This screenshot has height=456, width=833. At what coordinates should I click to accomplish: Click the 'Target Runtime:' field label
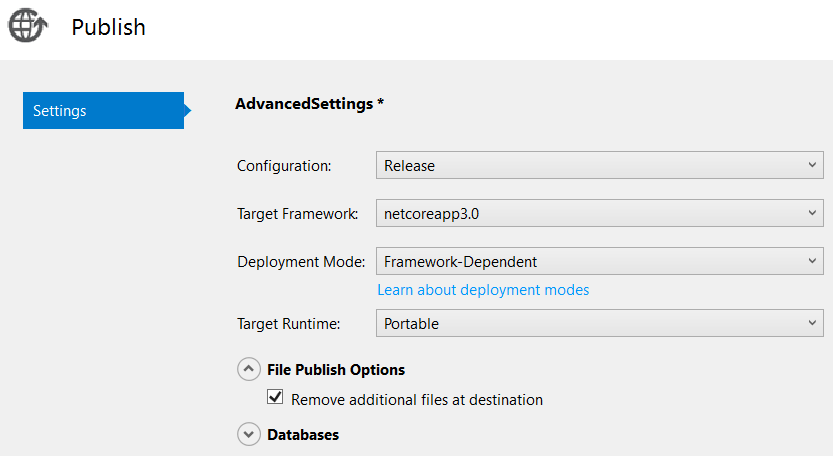point(289,324)
